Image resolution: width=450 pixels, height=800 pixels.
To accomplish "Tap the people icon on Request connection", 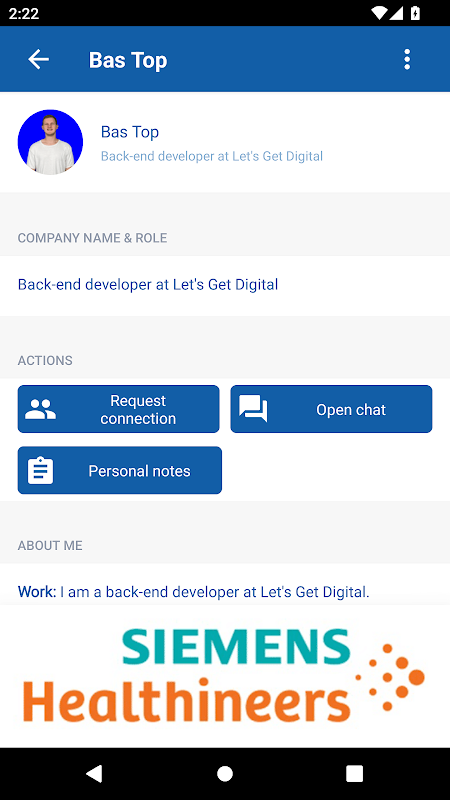I will [x=40, y=409].
